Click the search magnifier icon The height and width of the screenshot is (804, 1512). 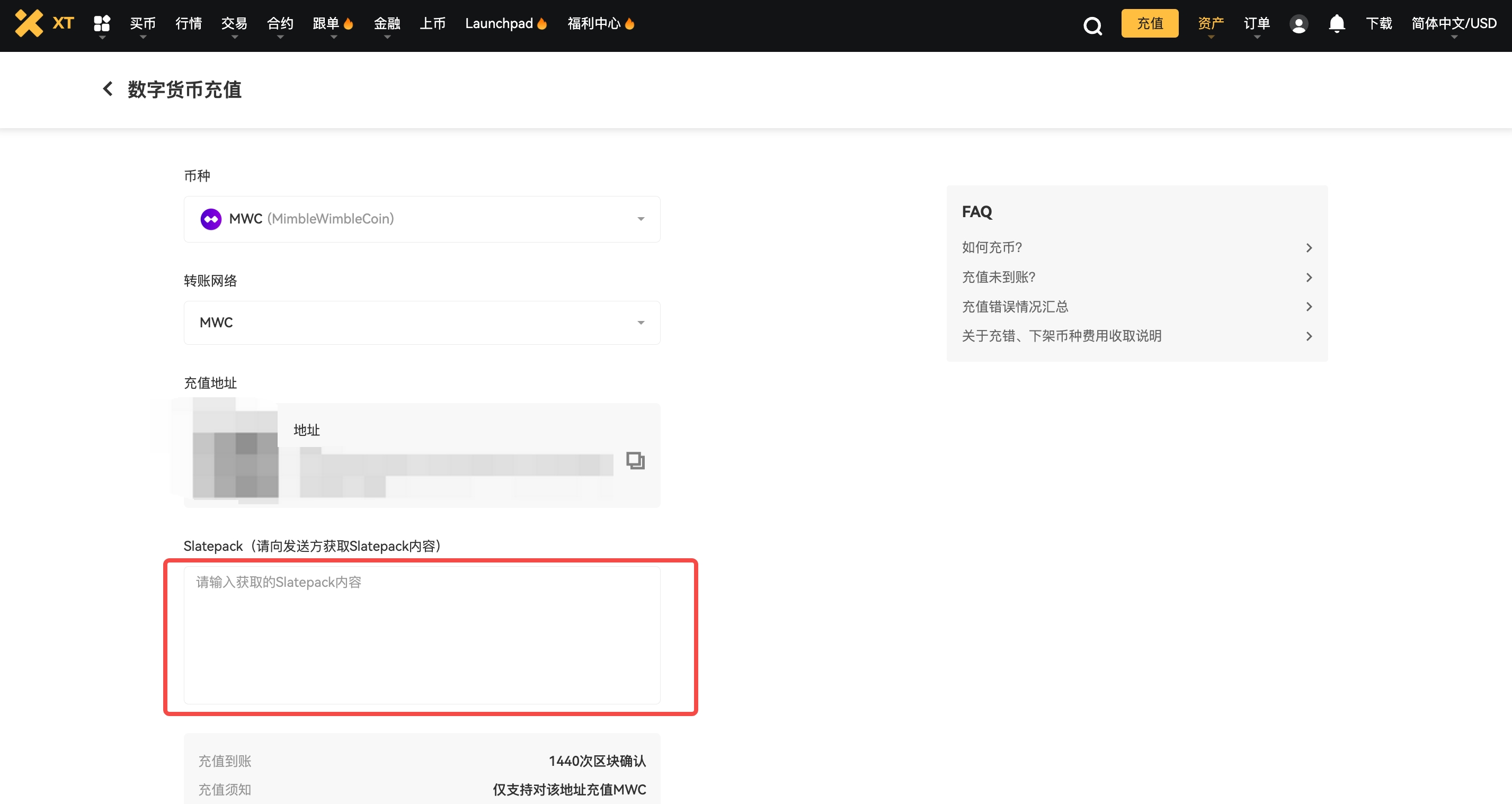click(1092, 25)
